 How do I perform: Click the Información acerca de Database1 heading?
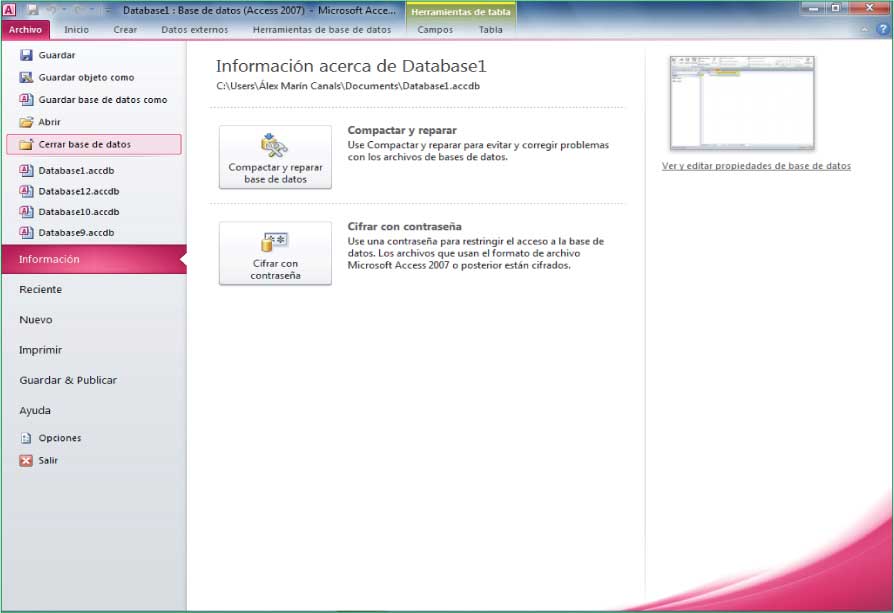coord(351,66)
